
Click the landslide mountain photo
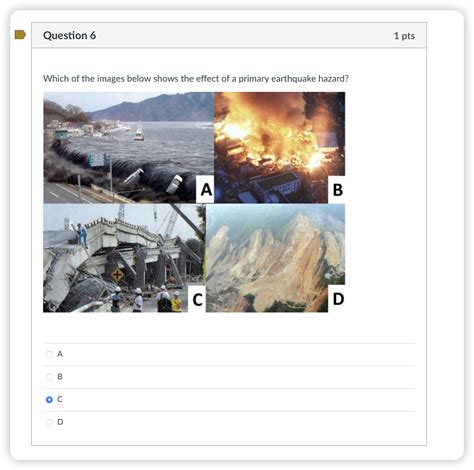[x=275, y=258]
